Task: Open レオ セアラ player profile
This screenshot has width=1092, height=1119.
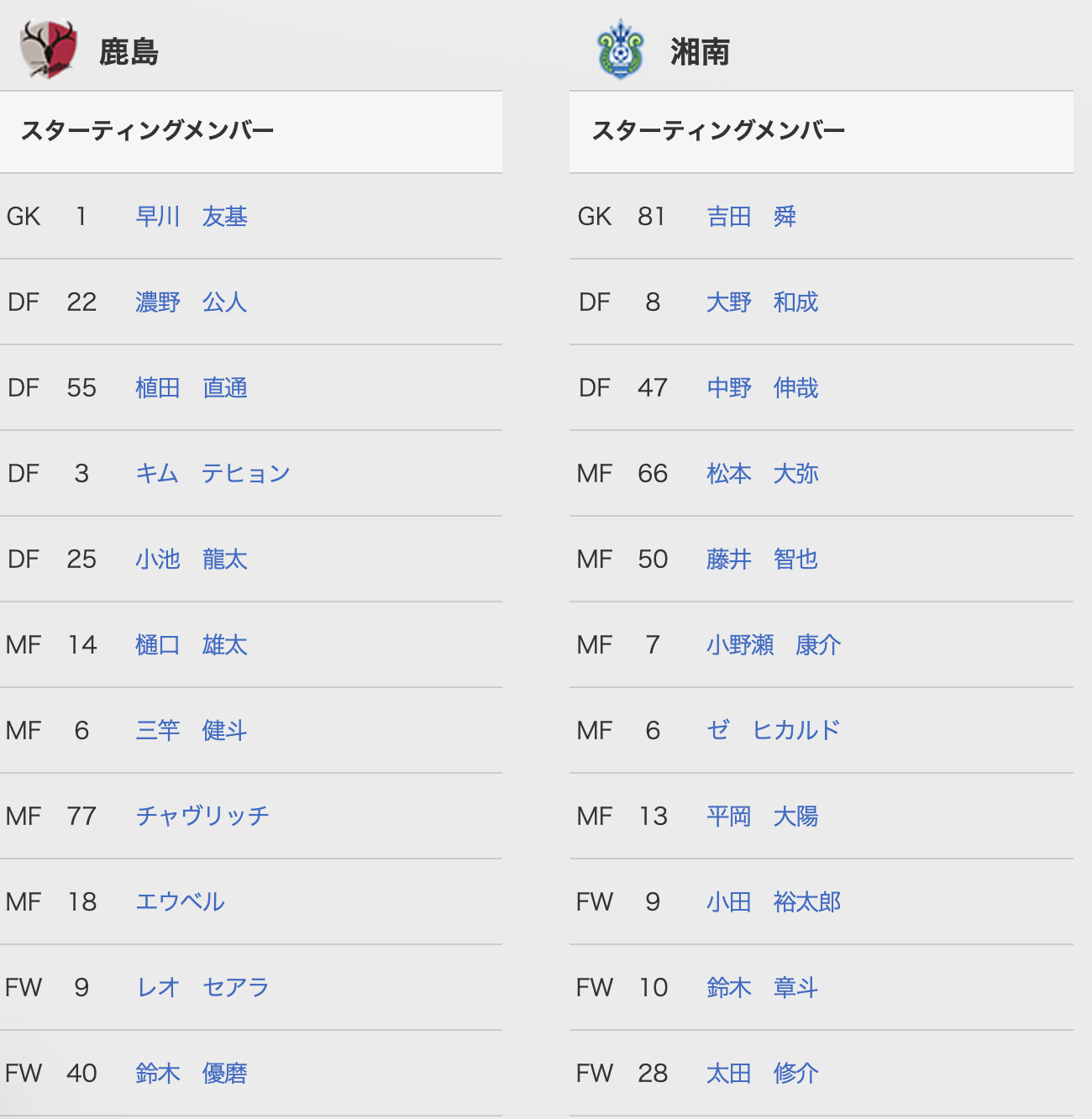Action: pos(202,988)
